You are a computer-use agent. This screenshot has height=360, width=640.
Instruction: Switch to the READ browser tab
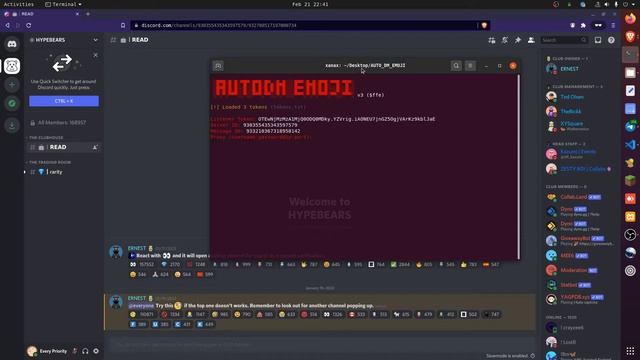41,14
